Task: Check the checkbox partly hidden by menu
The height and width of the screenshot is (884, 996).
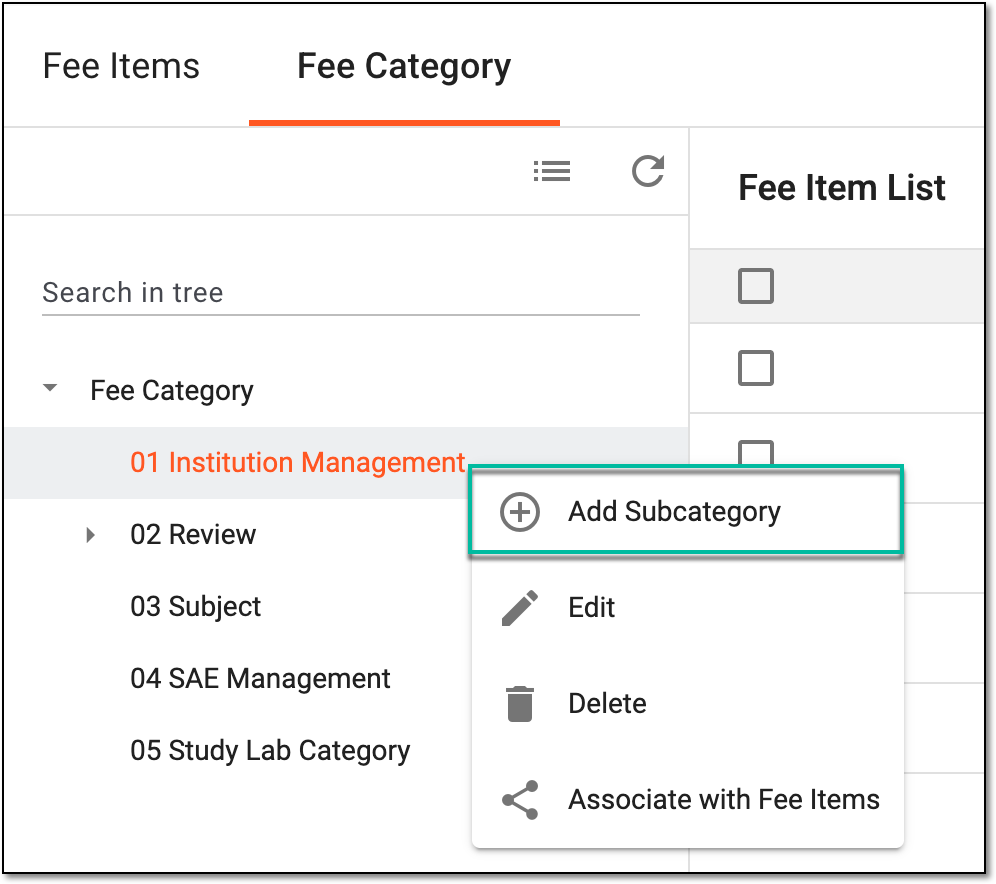Action: (756, 452)
